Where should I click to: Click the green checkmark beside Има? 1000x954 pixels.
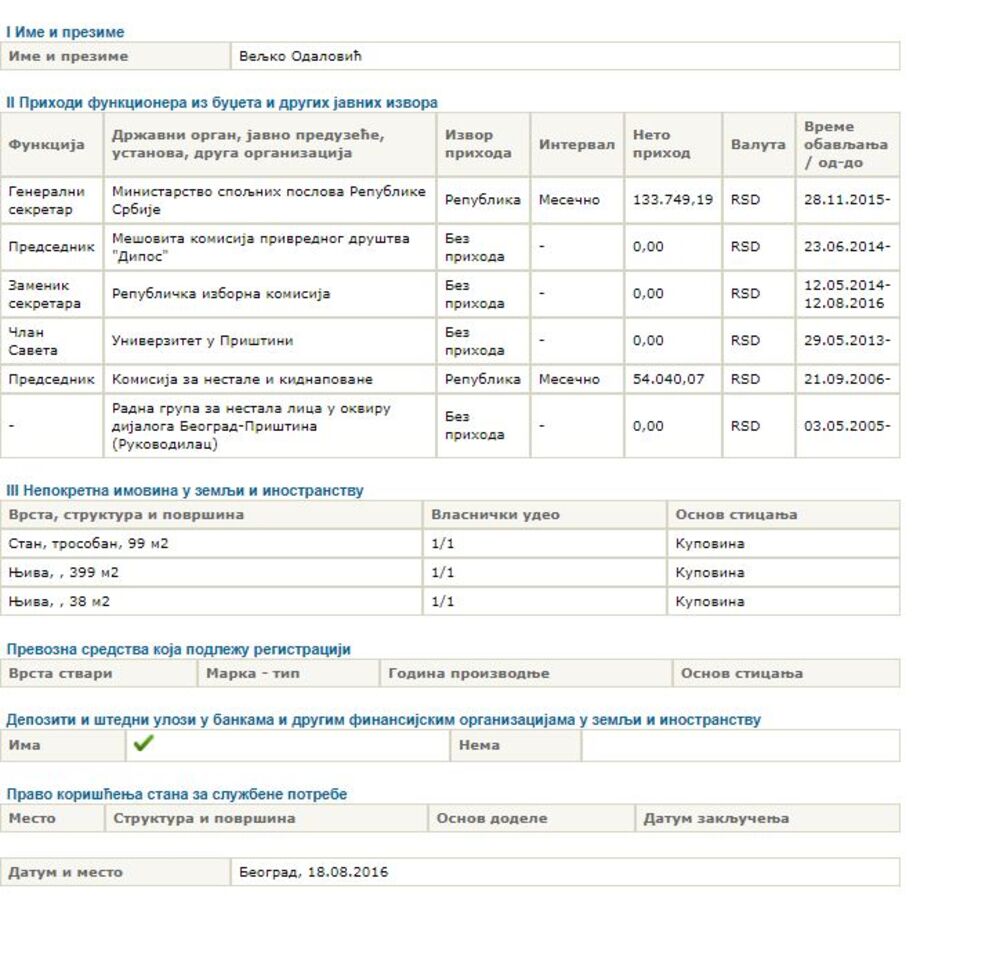(x=143, y=745)
